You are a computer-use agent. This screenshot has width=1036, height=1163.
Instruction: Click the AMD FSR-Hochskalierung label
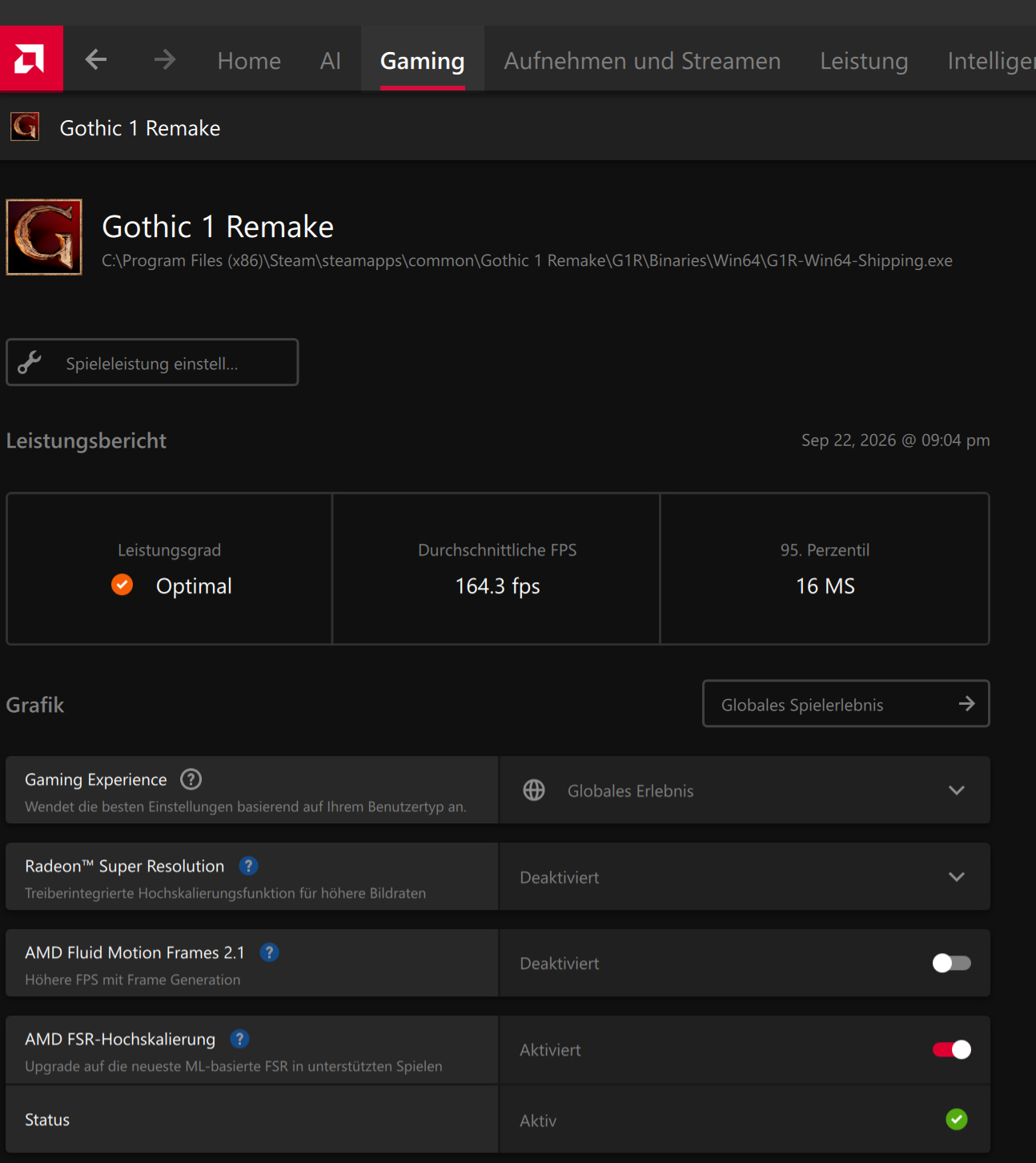[120, 1039]
